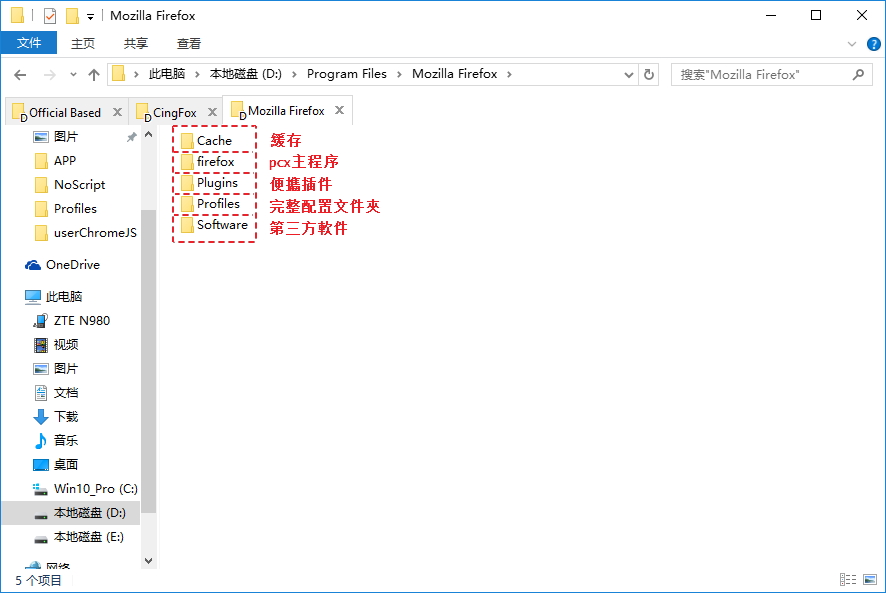The height and width of the screenshot is (593, 886).
Task: Expand the address bar history dropdown
Action: 628,75
